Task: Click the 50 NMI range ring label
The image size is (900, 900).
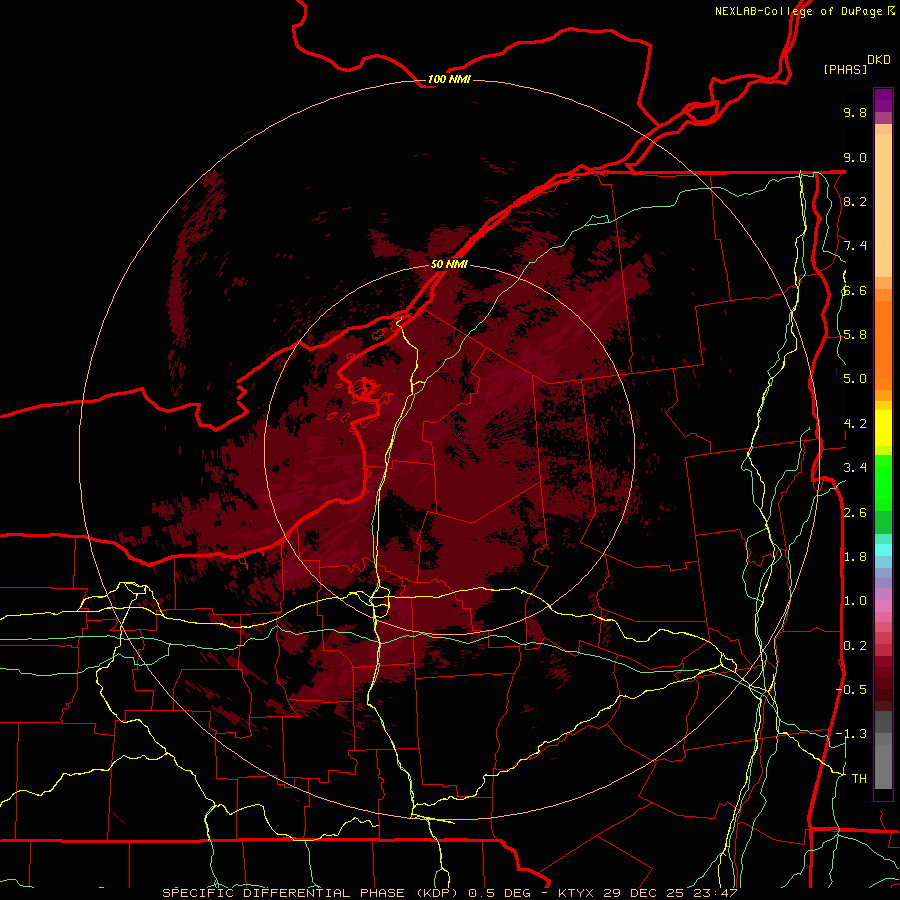Action: pos(449,264)
